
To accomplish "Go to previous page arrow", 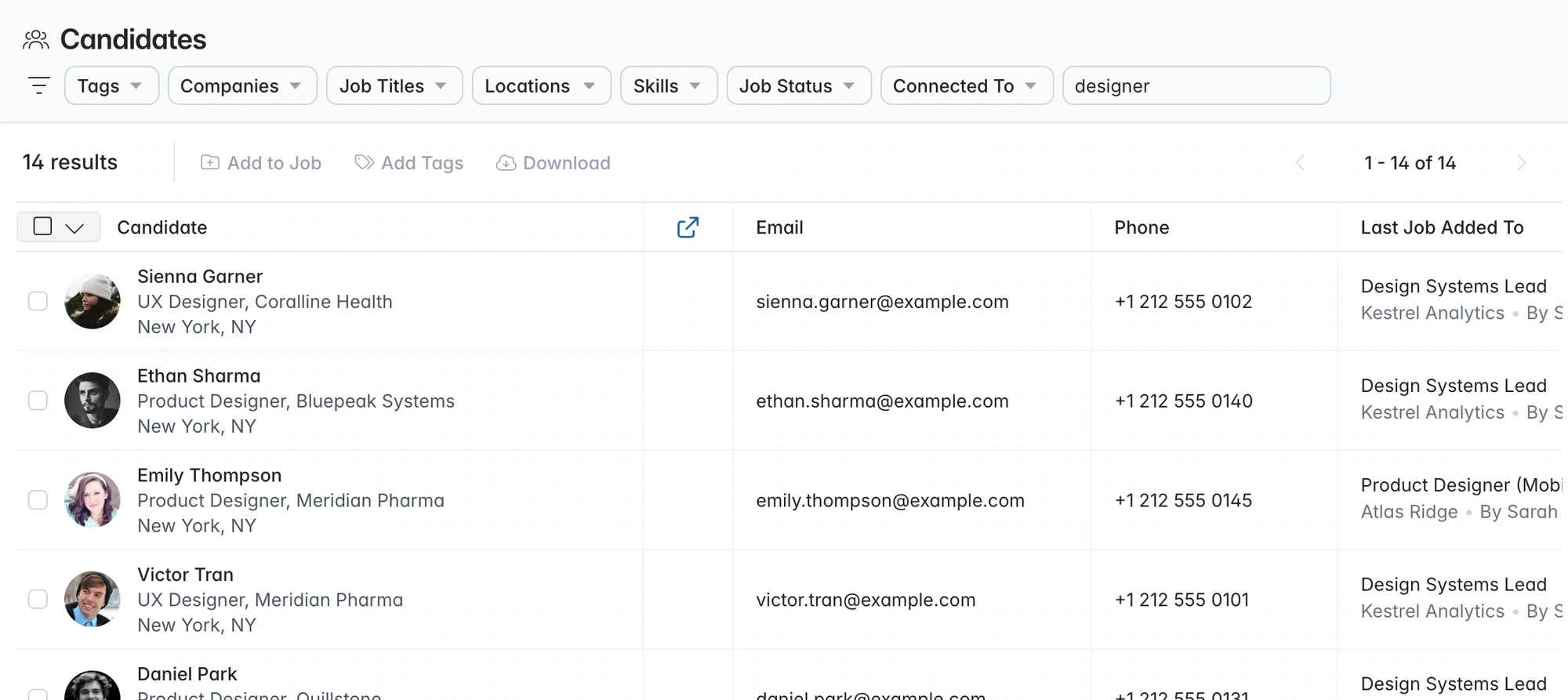I will pyautogui.click(x=1300, y=163).
